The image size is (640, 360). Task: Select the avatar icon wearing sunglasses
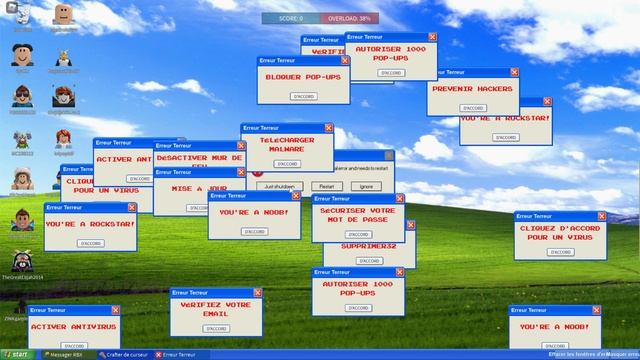[22, 96]
